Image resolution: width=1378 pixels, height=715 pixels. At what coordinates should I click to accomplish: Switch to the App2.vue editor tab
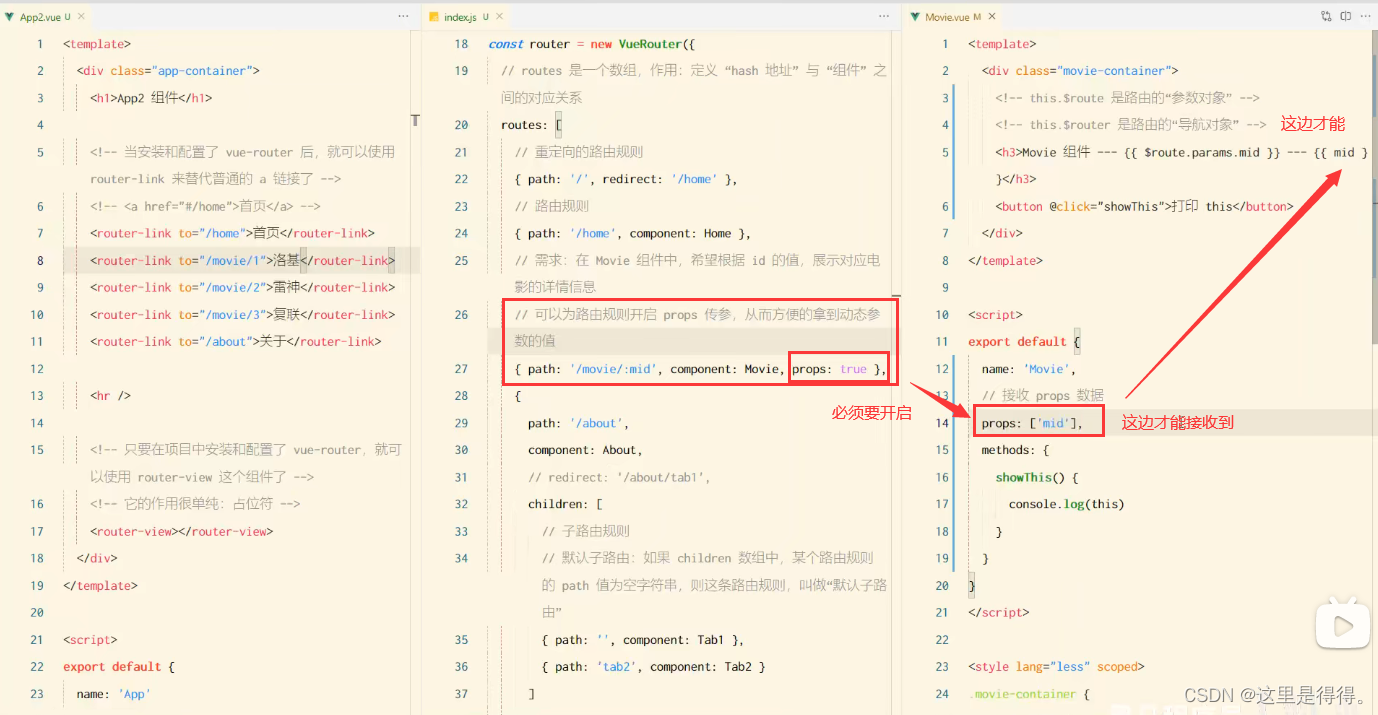pos(45,17)
